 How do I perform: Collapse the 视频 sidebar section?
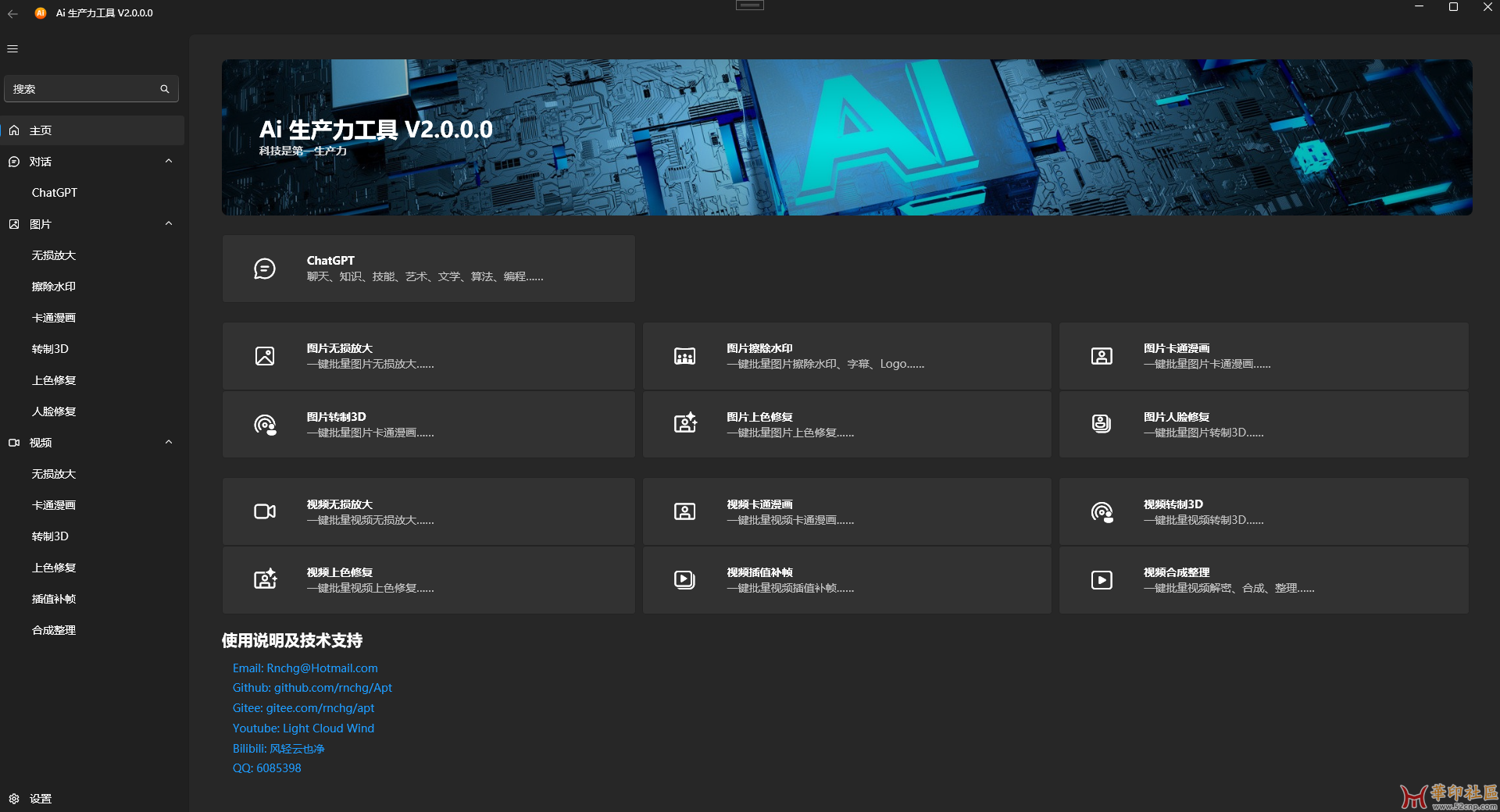(169, 443)
